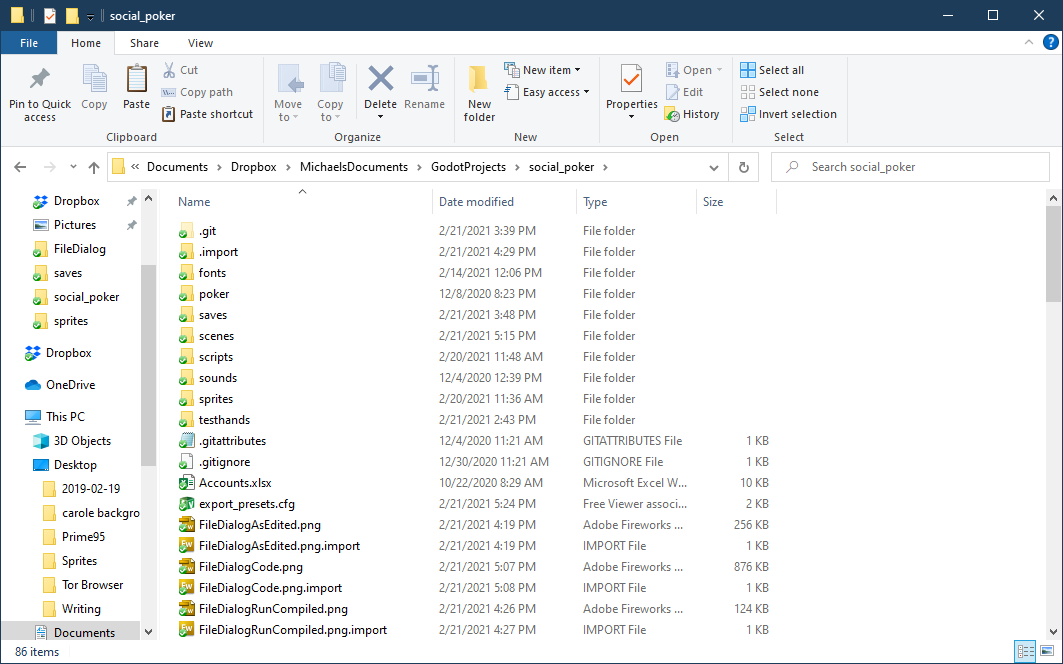This screenshot has width=1063, height=664.
Task: Open the address bar dropdown arrow
Action: point(713,166)
